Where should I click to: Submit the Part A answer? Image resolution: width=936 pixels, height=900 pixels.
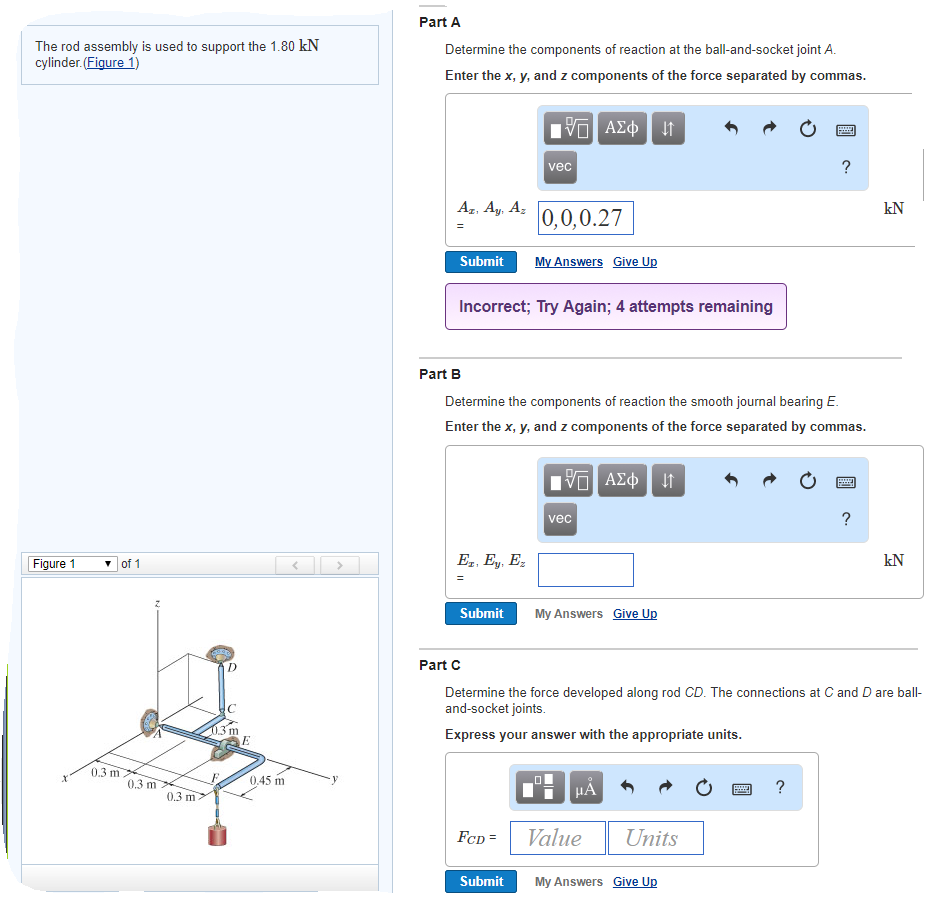(481, 261)
